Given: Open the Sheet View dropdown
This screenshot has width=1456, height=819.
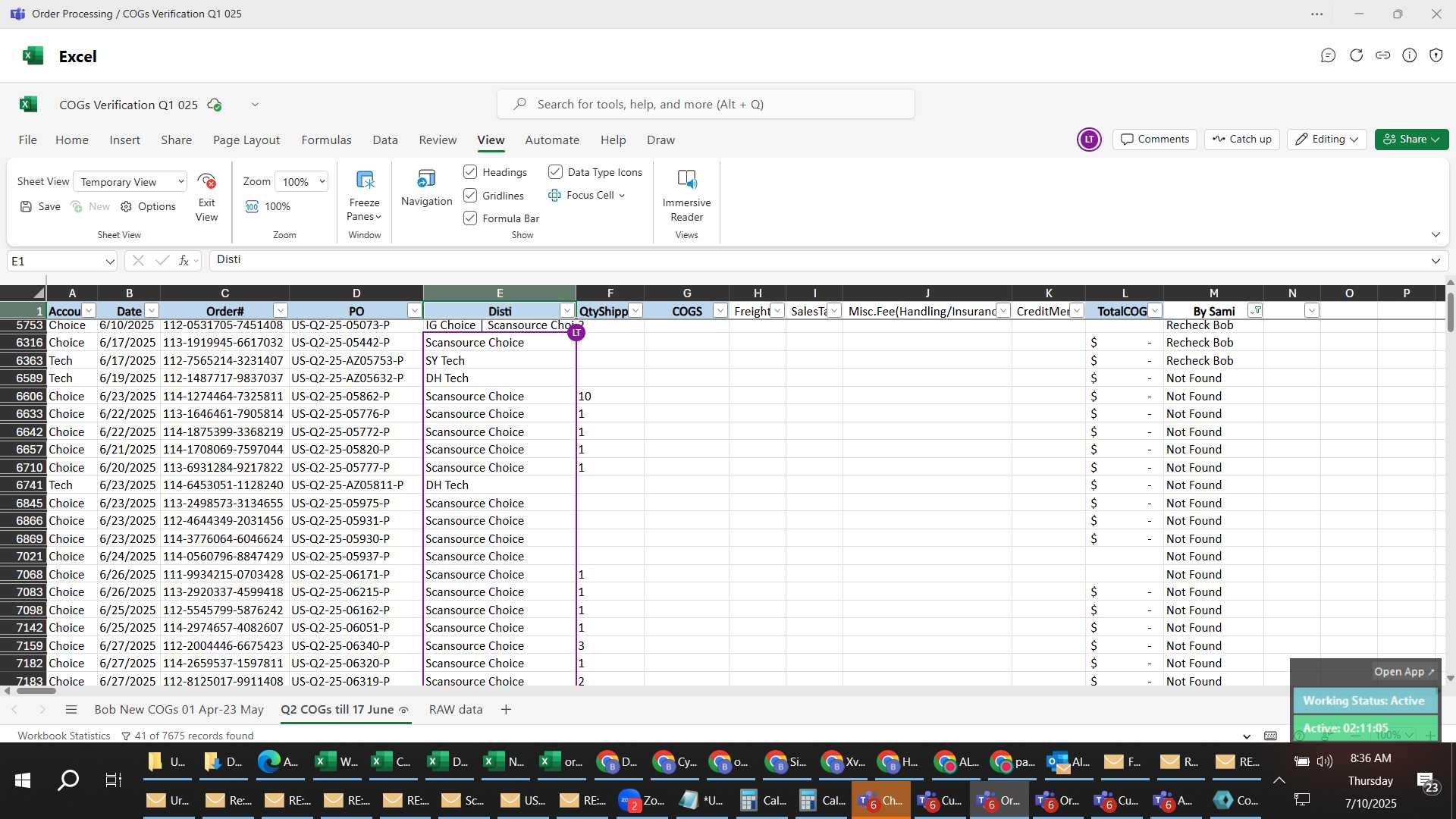Looking at the screenshot, I should 130,182.
